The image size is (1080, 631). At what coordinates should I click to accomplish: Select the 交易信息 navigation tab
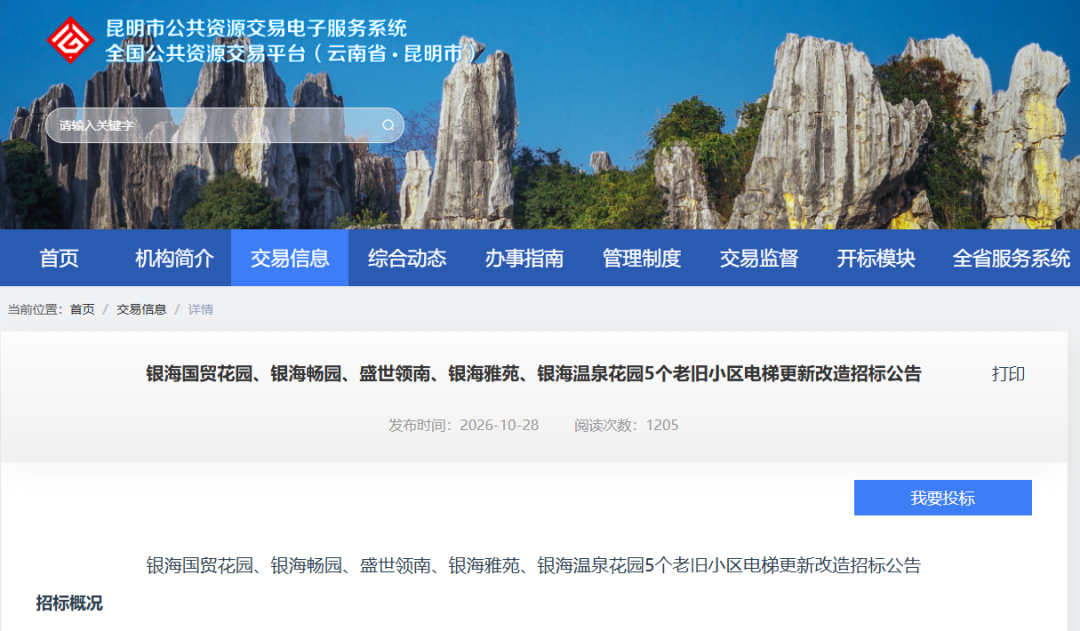[x=290, y=258]
